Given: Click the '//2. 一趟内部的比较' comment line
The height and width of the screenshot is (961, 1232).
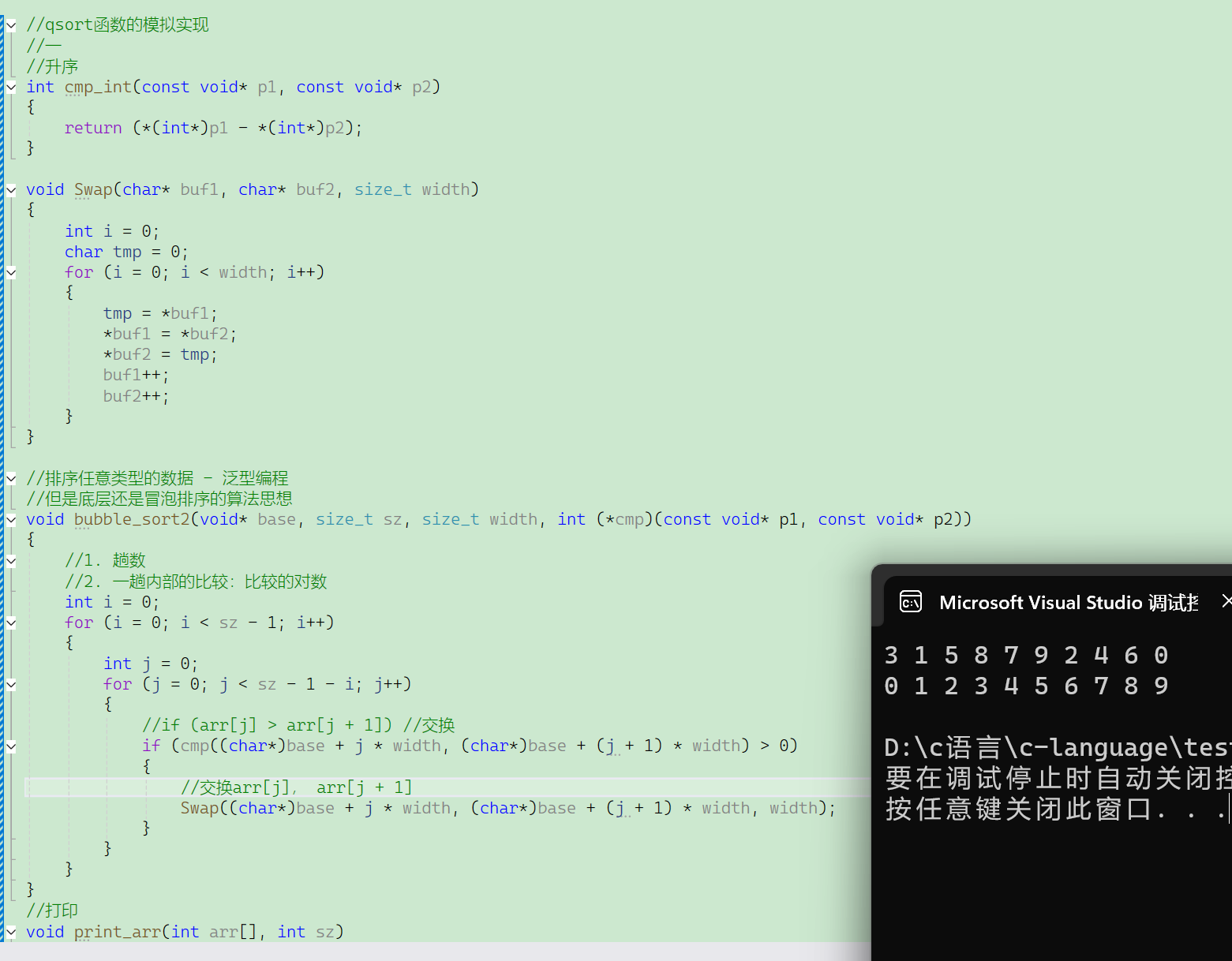Looking at the screenshot, I should (196, 581).
